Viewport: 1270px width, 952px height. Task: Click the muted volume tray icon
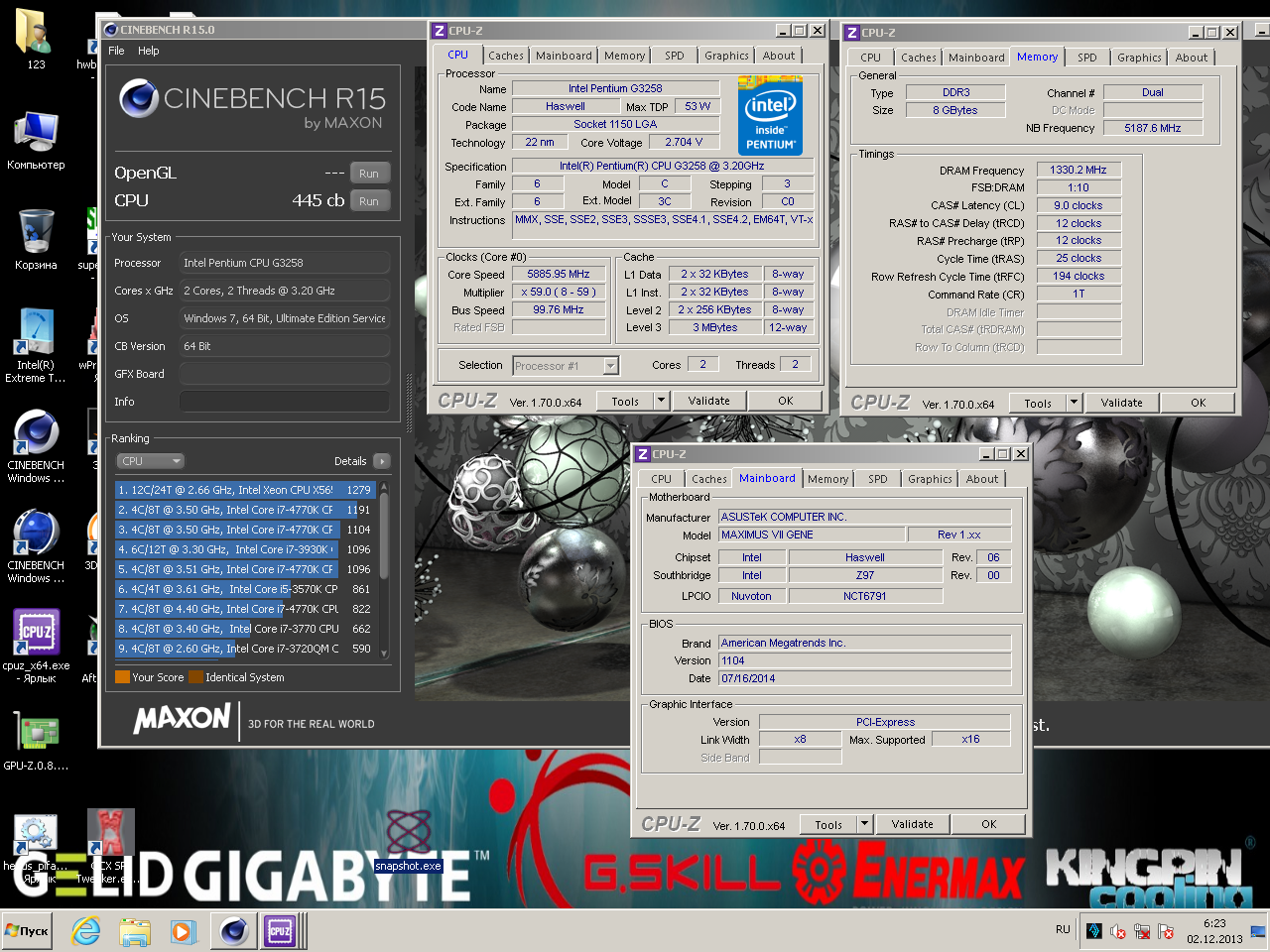coord(1118,931)
